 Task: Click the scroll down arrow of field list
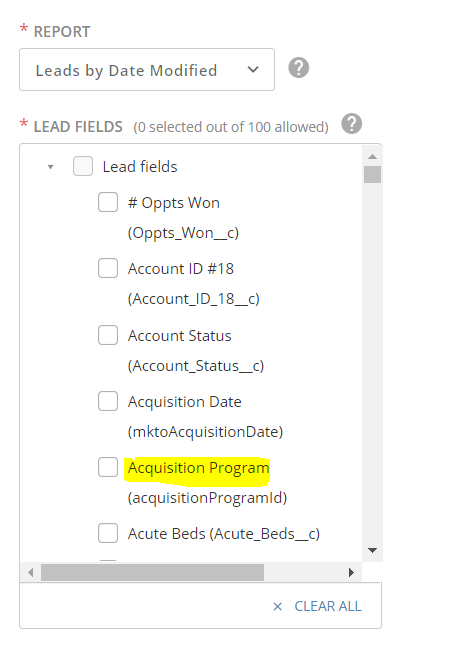pyautogui.click(x=372, y=550)
